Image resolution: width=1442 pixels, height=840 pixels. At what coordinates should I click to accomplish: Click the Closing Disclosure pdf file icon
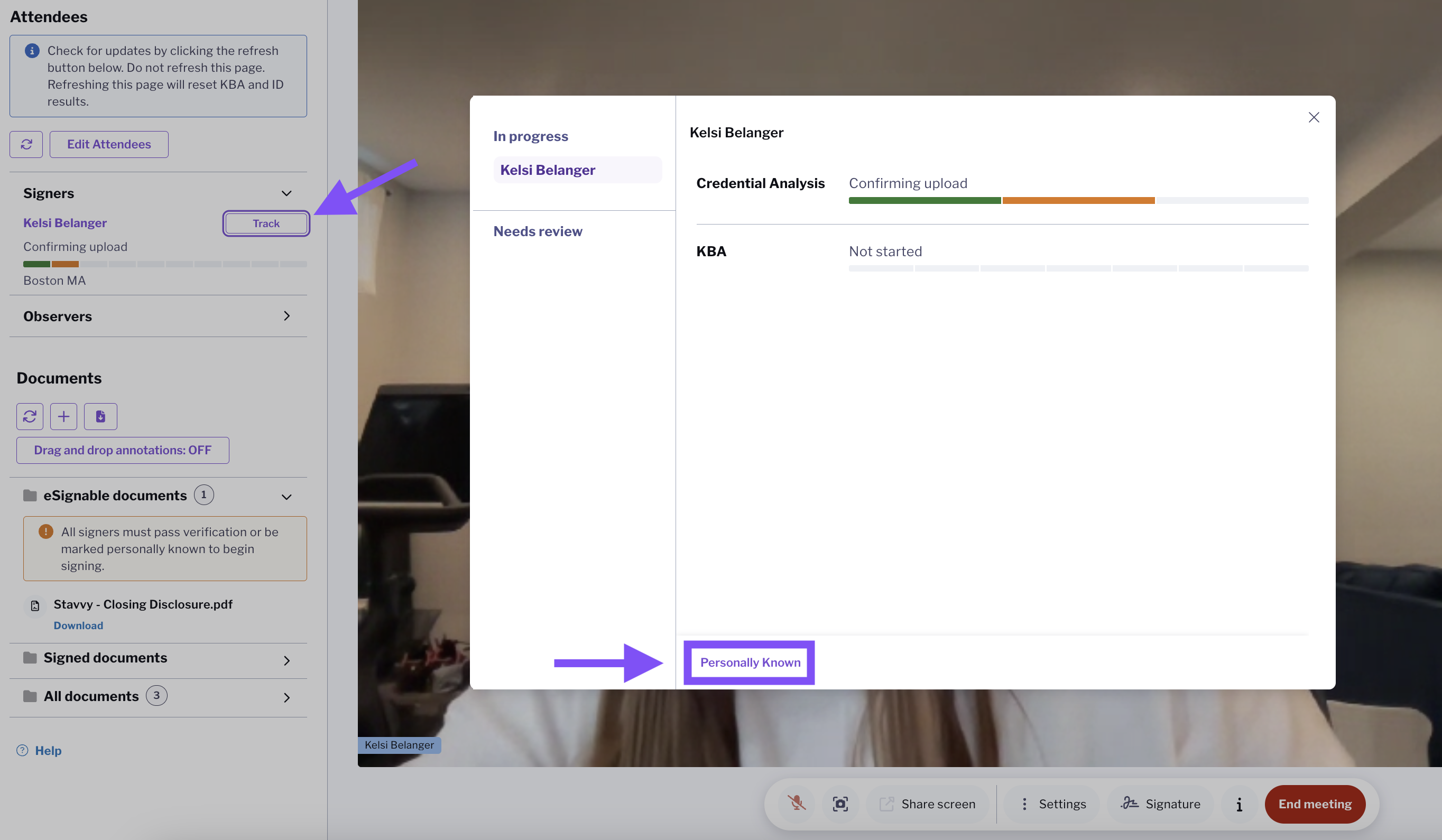pyautogui.click(x=35, y=605)
